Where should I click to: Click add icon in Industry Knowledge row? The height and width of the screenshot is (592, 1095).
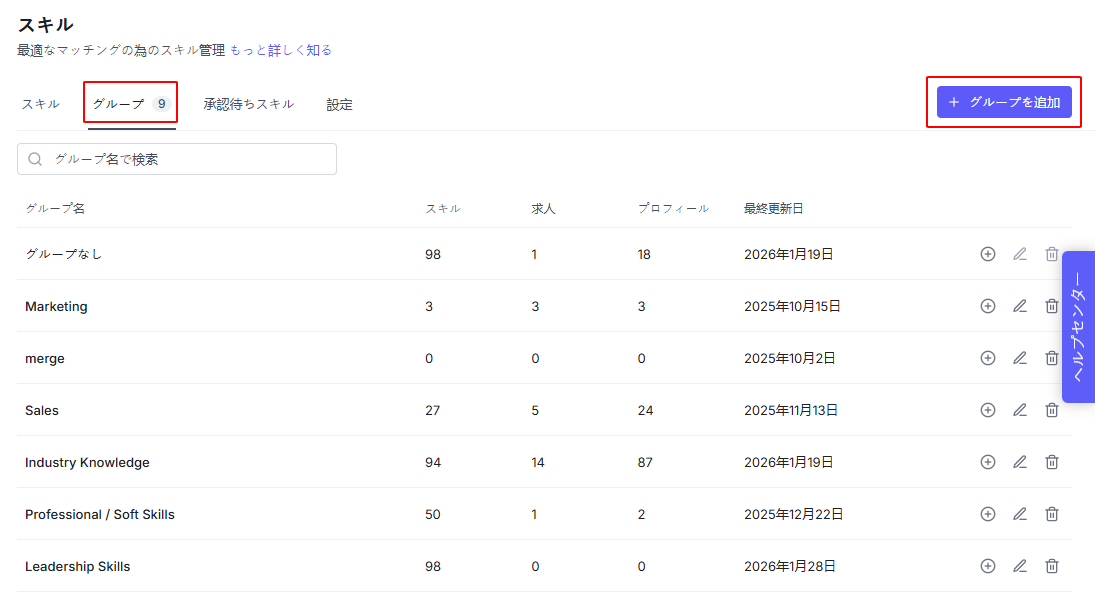click(x=987, y=462)
